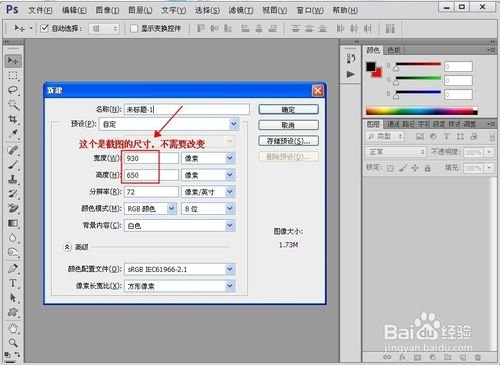The width and height of the screenshot is (500, 365).
Task: Select the Eraser tool
Action: [x=13, y=208]
